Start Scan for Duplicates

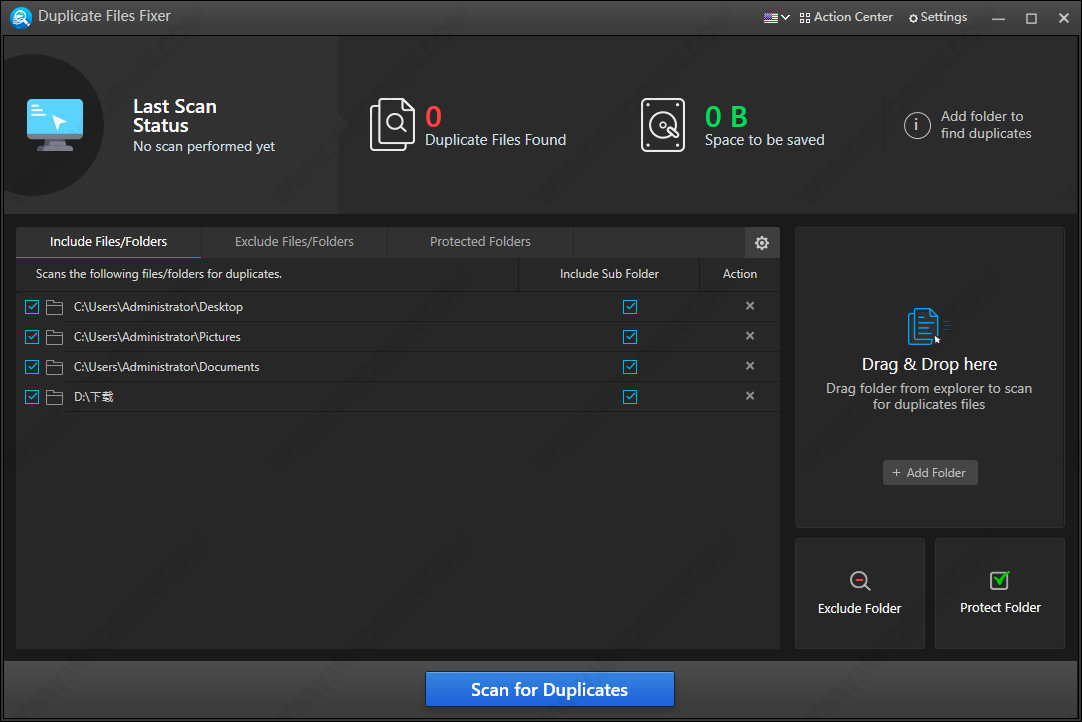click(x=549, y=689)
